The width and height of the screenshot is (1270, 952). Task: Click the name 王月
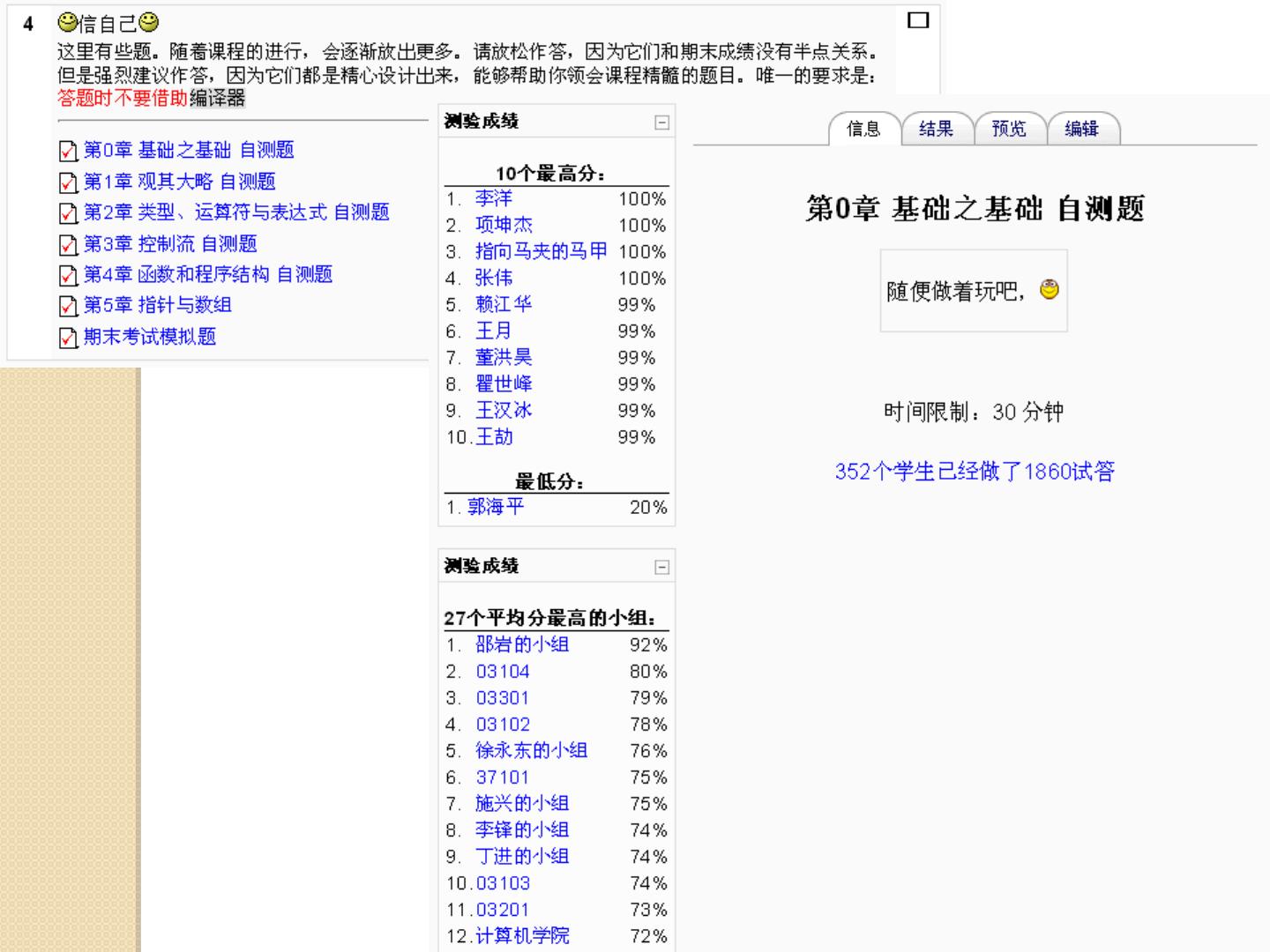pyautogui.click(x=494, y=331)
